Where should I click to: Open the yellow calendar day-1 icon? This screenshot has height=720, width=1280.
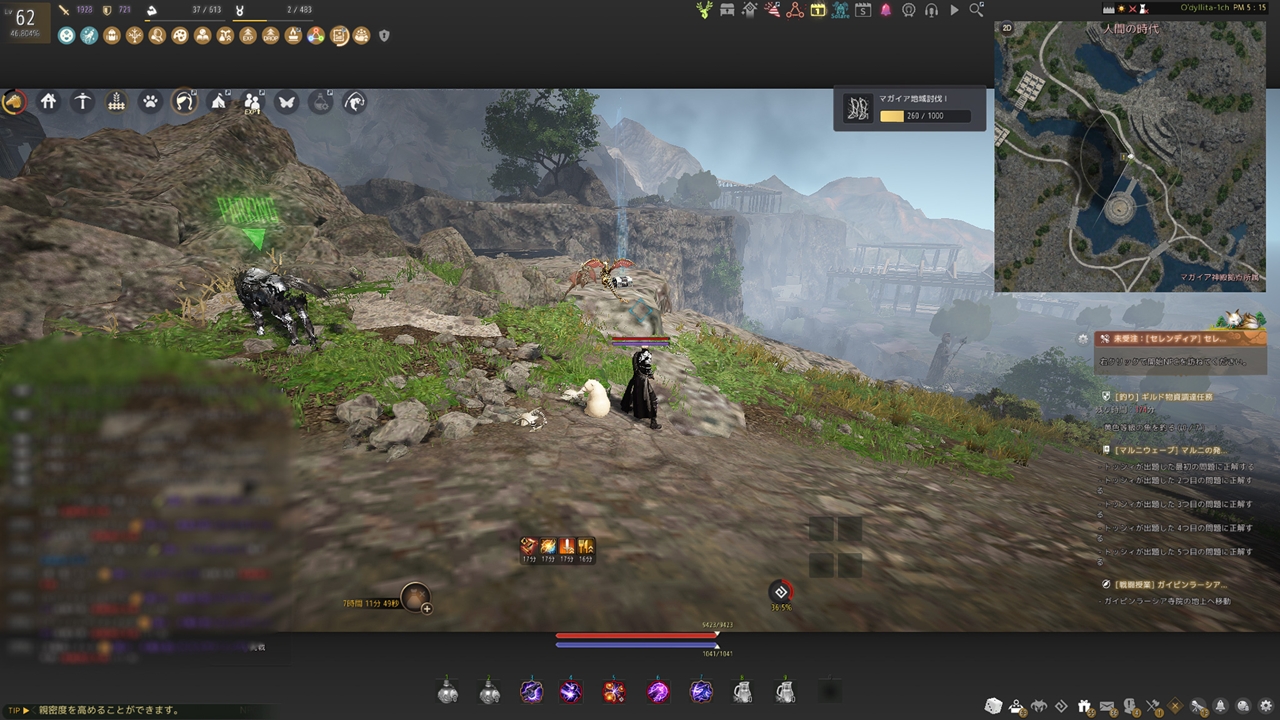818,10
